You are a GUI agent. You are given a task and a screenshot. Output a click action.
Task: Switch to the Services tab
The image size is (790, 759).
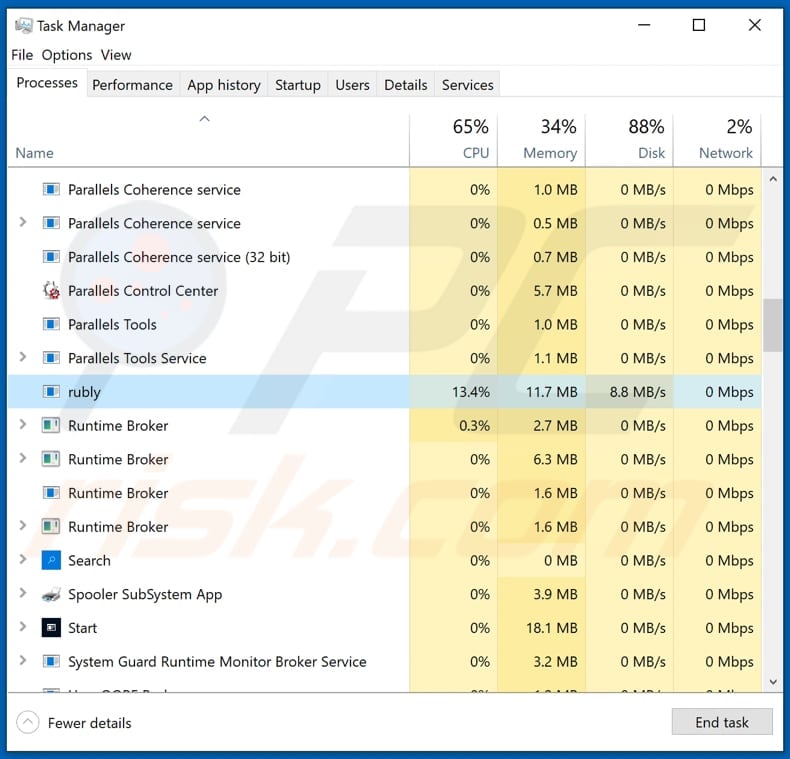pos(468,85)
